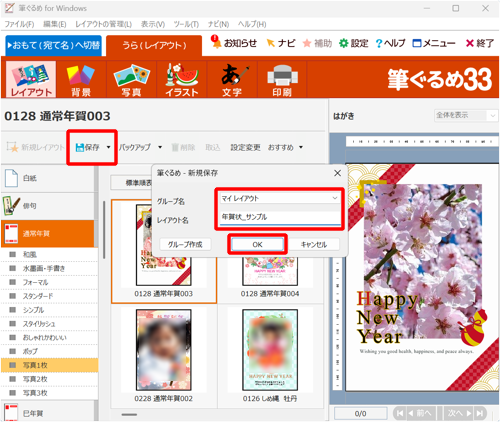
Task: Select thumbnail 0126 しめ縄 牡丹
Action: (270, 355)
